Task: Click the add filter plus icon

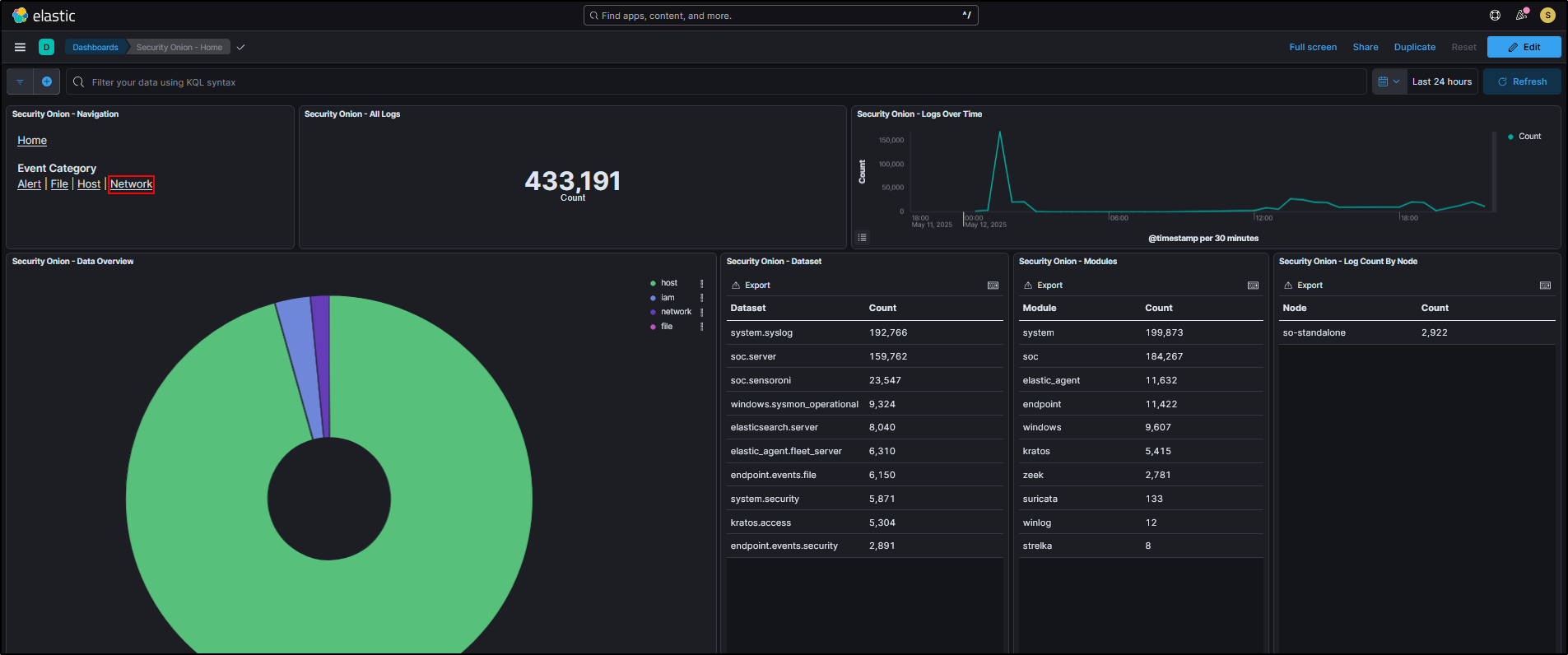Action: click(x=47, y=81)
